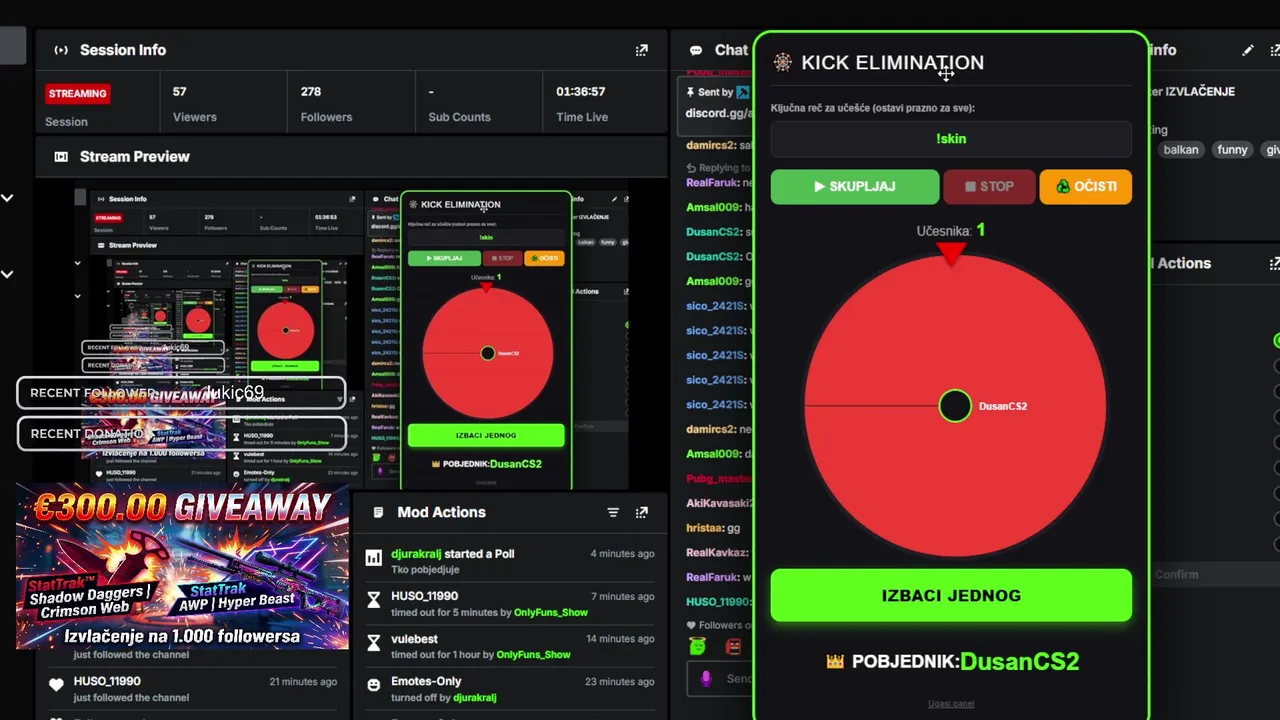This screenshot has width=1280, height=720.
Task: Click the Kick Elimination wheel logo icon
Action: [x=782, y=62]
